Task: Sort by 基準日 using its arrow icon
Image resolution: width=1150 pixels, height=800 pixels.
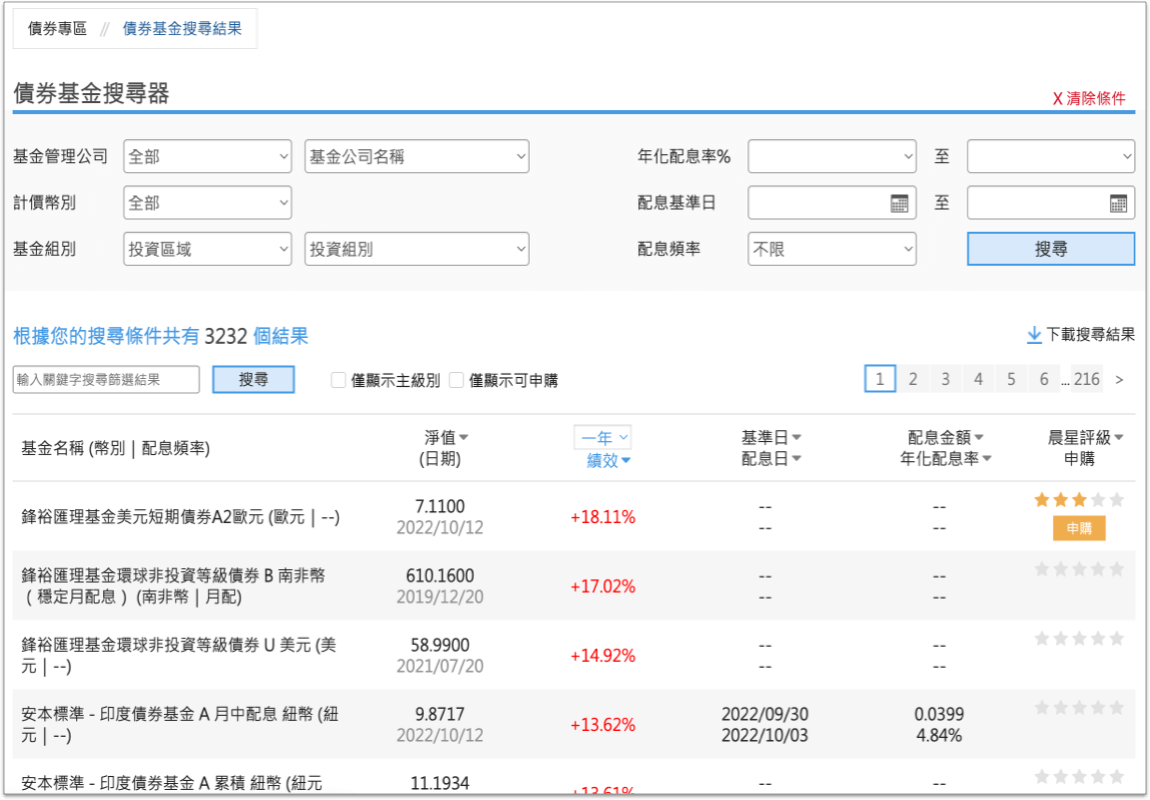Action: (x=797, y=438)
